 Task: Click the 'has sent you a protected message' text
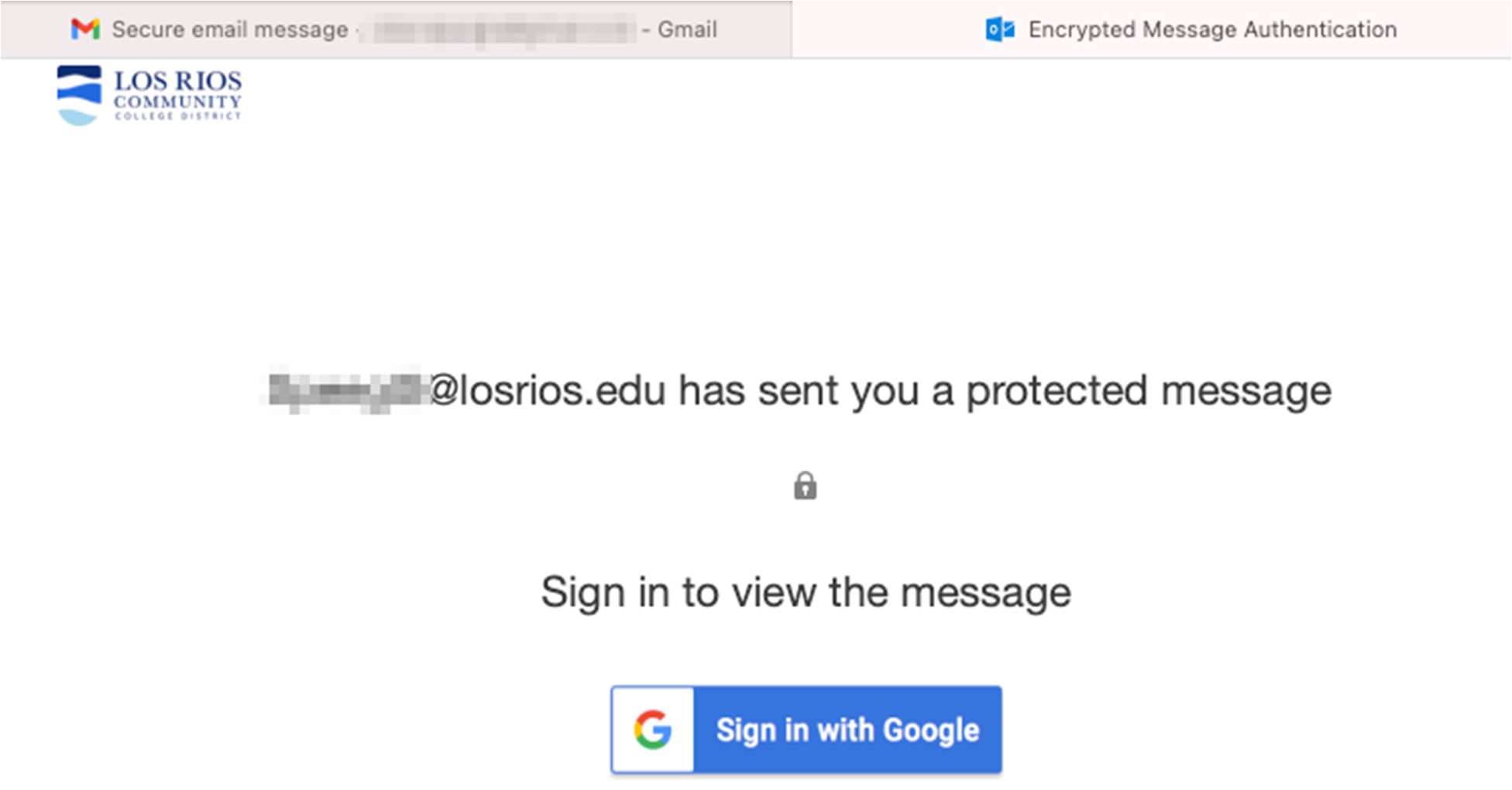[x=1005, y=391]
